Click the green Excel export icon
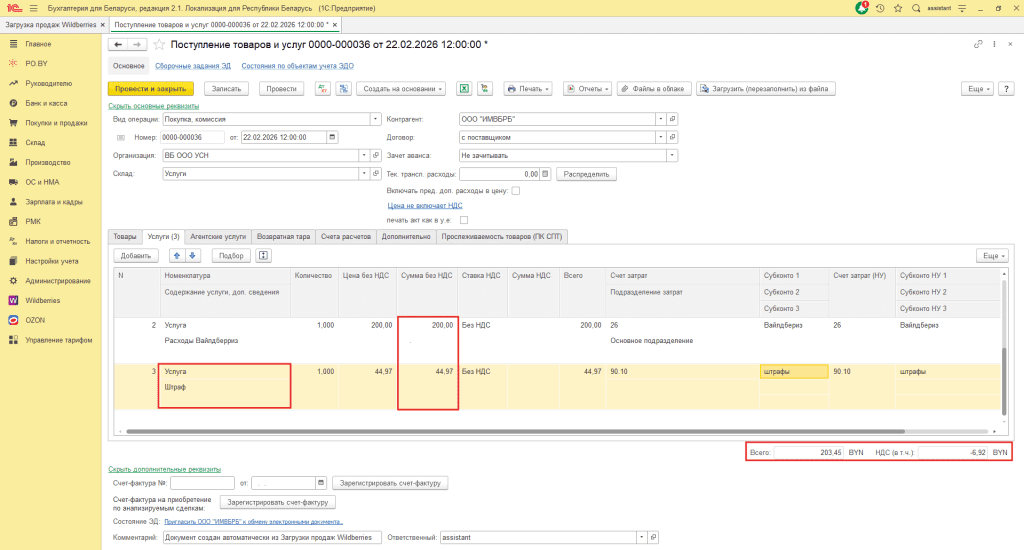1024x550 pixels. (465, 89)
